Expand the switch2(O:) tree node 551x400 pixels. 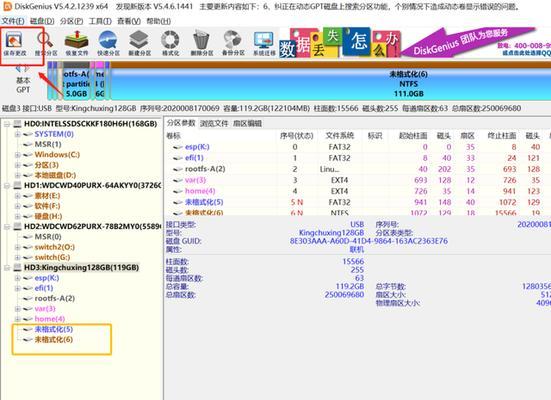click(17, 247)
